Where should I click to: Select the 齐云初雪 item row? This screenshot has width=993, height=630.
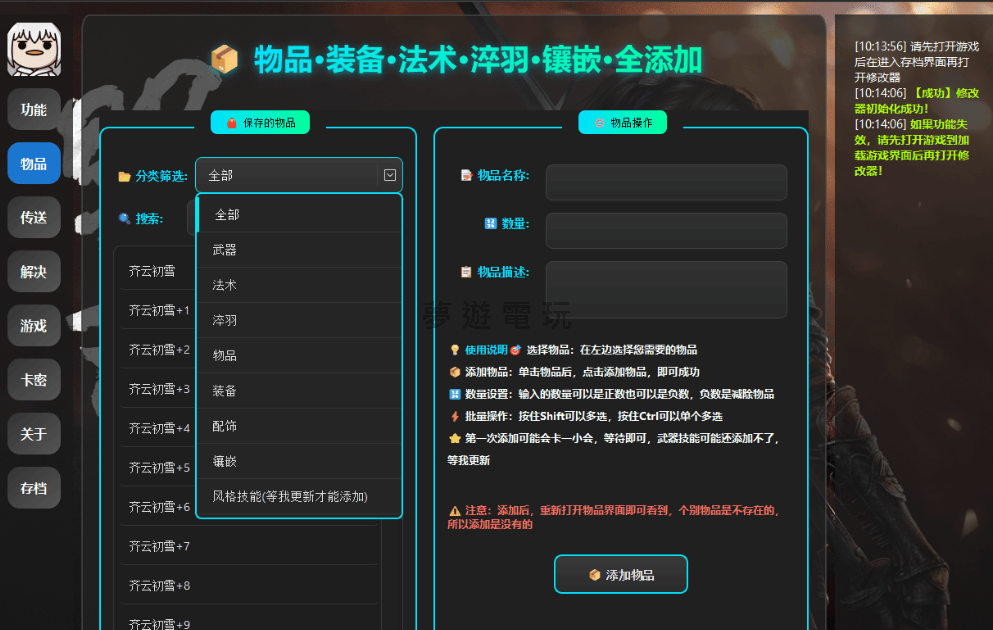pyautogui.click(x=157, y=271)
